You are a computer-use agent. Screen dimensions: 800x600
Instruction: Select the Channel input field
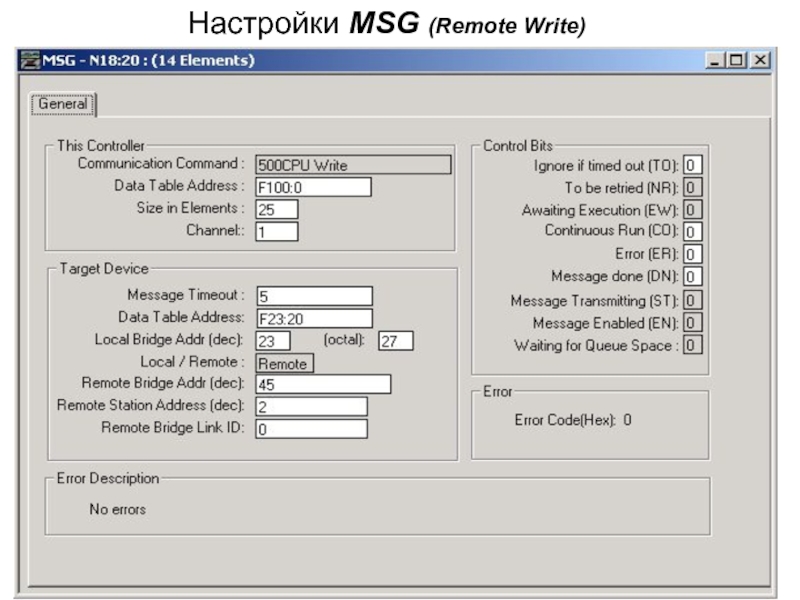(x=276, y=231)
